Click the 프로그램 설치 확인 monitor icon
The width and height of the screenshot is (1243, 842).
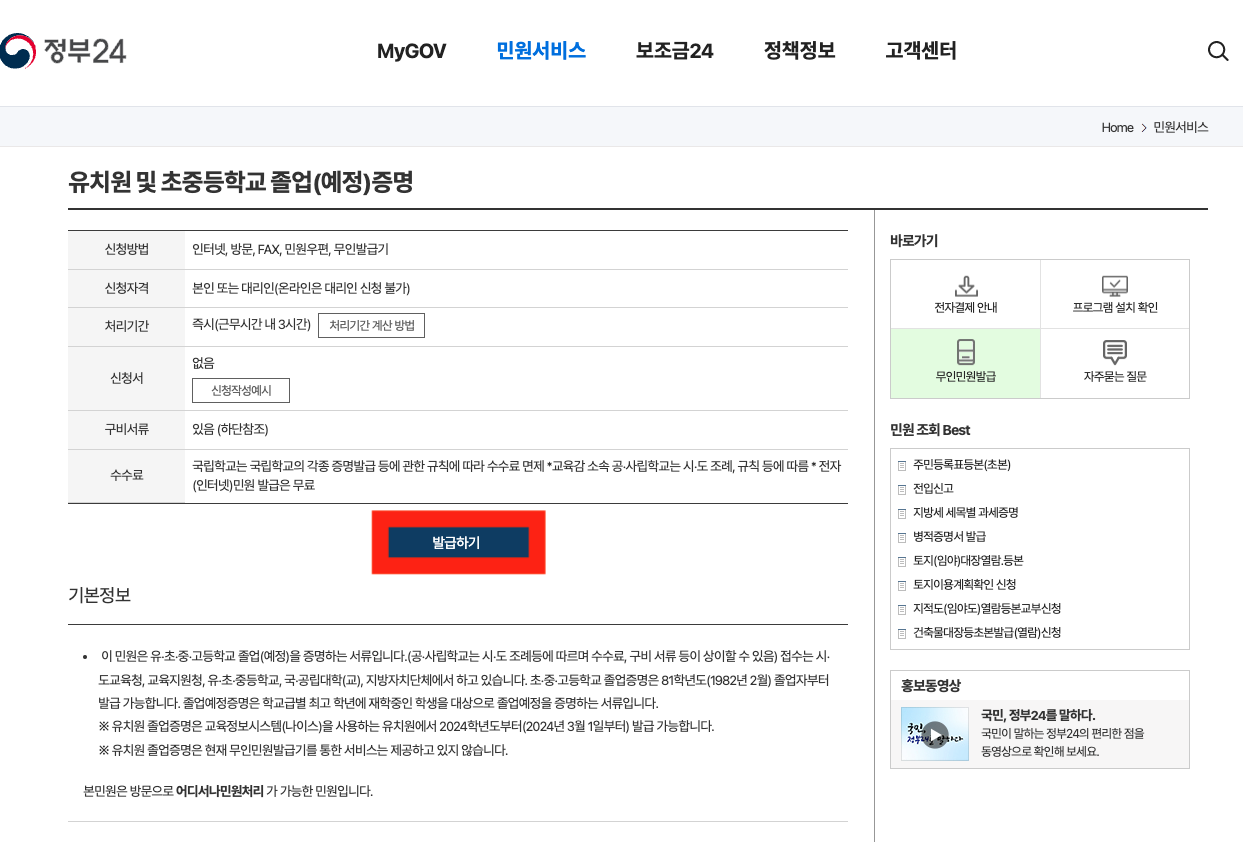[x=1114, y=284]
